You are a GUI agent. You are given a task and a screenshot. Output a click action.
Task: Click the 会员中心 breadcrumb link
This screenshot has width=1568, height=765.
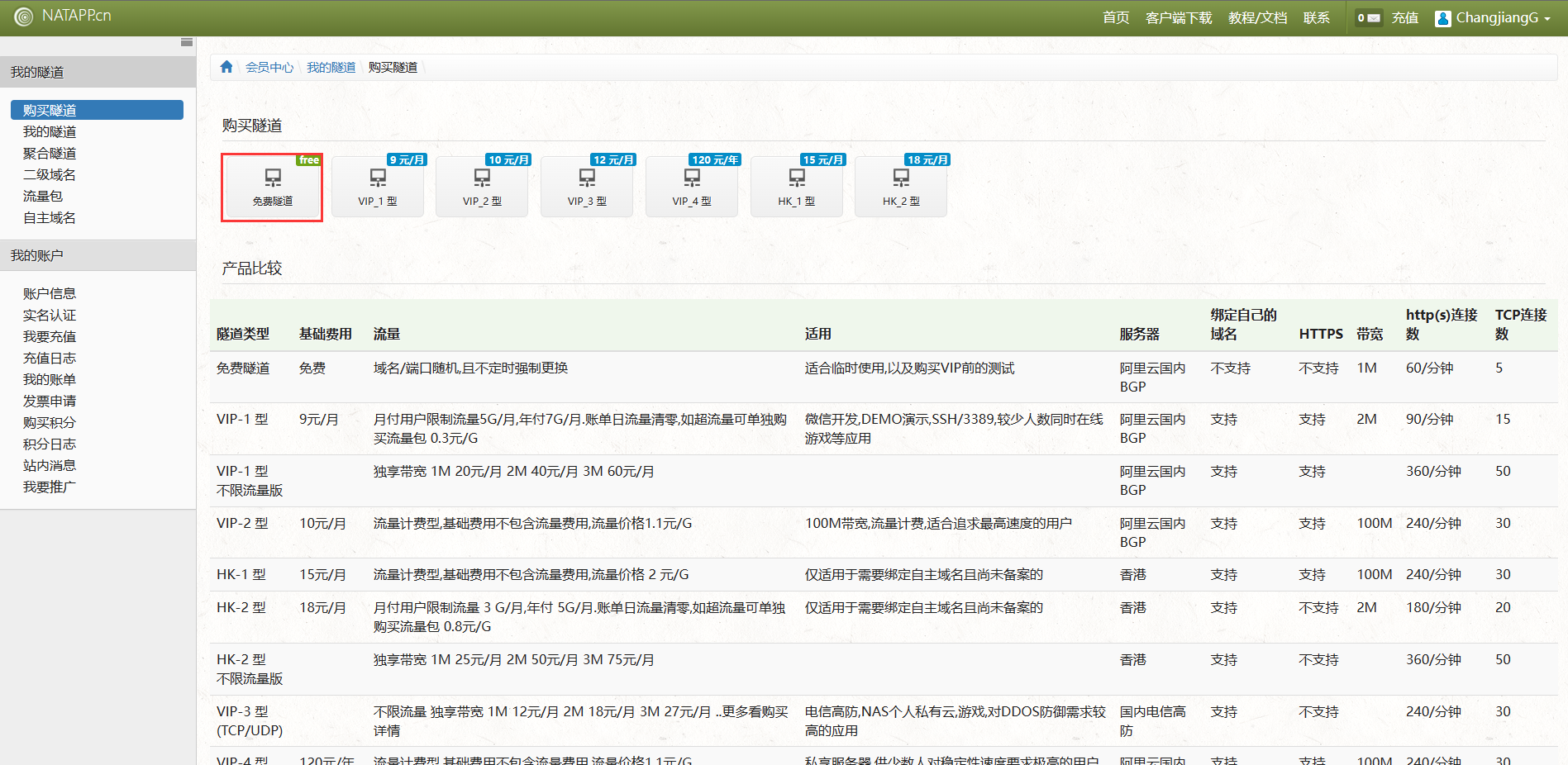click(269, 67)
